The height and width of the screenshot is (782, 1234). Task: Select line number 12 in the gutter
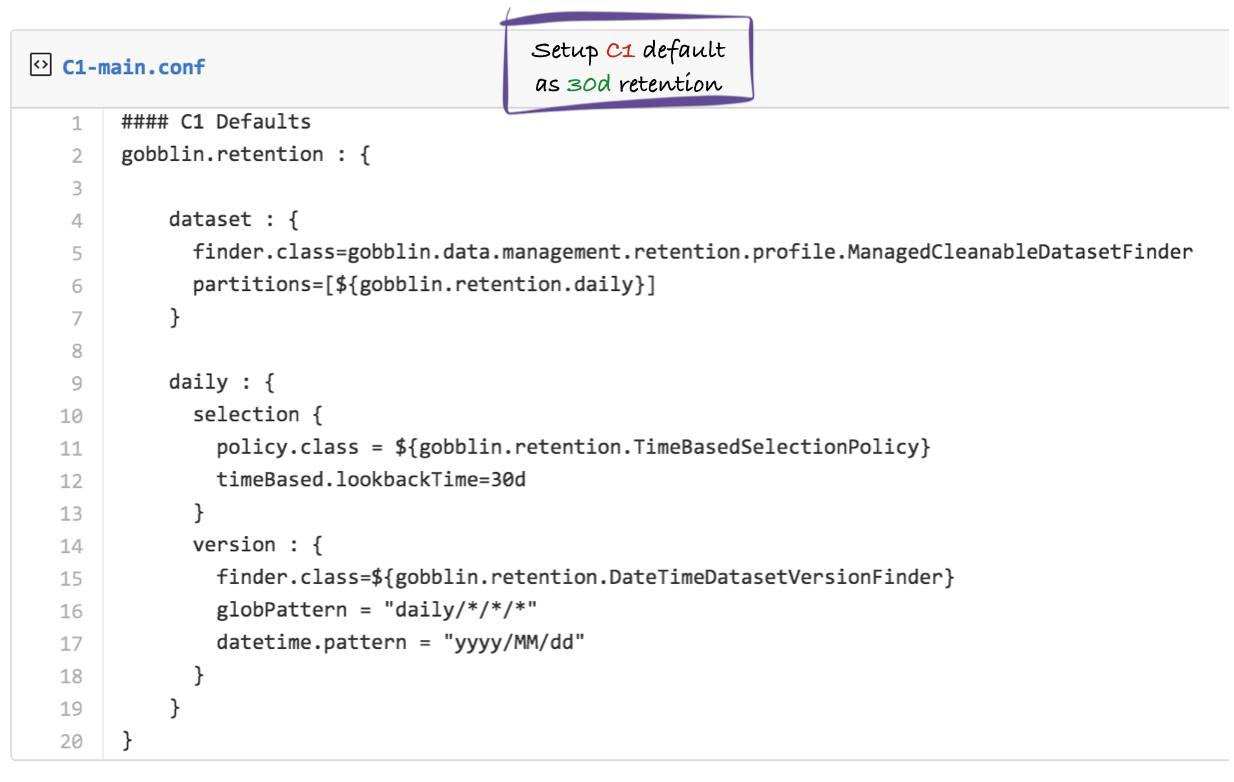pos(72,480)
